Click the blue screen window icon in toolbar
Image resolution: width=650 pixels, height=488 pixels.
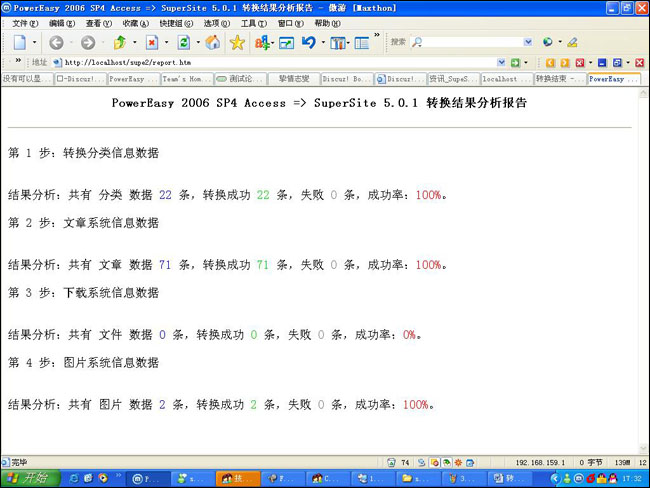286,43
